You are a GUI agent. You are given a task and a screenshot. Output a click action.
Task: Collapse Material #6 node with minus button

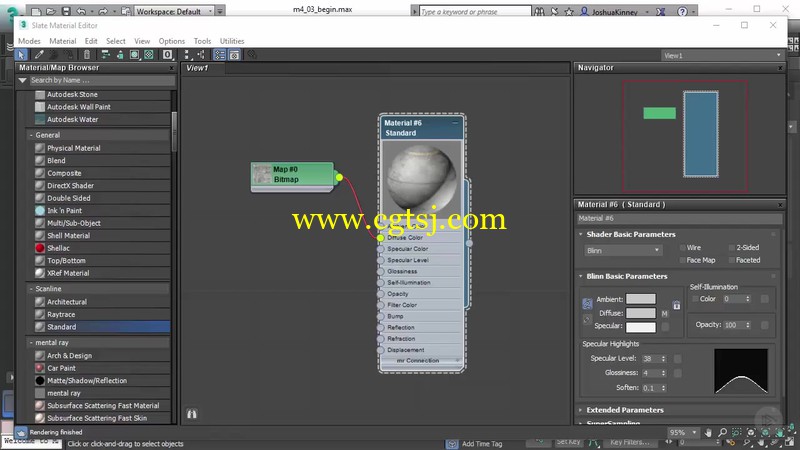tap(455, 123)
